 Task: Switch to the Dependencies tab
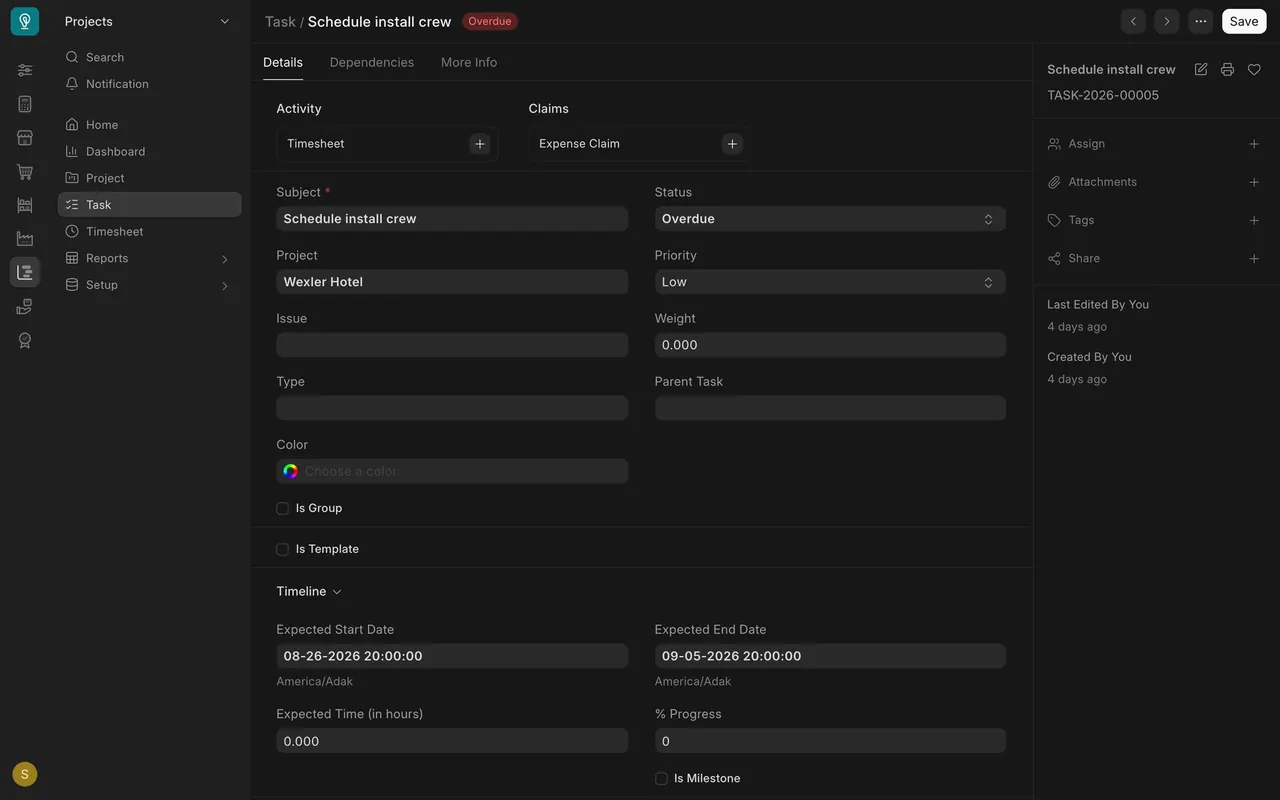(372, 62)
